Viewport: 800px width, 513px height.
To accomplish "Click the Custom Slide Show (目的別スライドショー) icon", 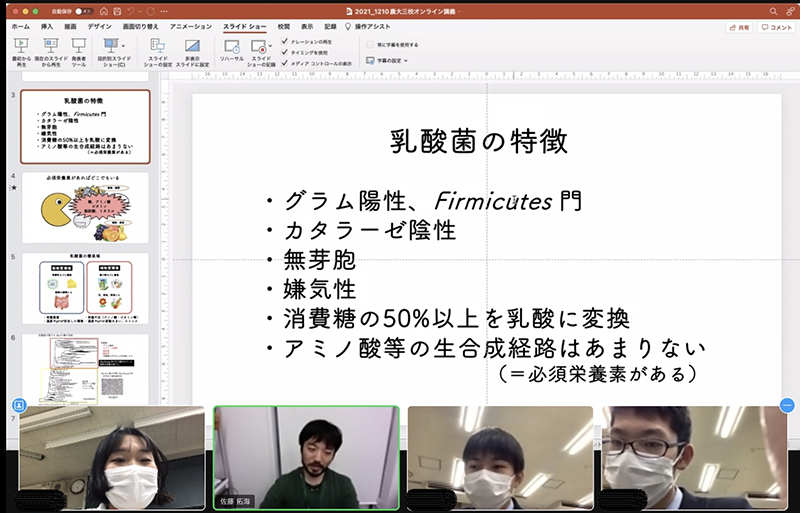I will point(110,45).
